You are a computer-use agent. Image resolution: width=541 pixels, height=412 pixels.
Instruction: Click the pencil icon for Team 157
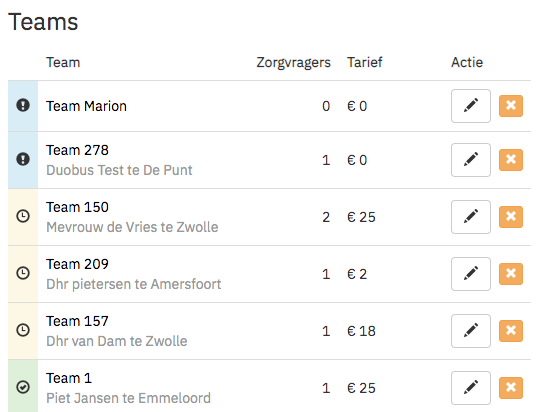[x=471, y=331]
